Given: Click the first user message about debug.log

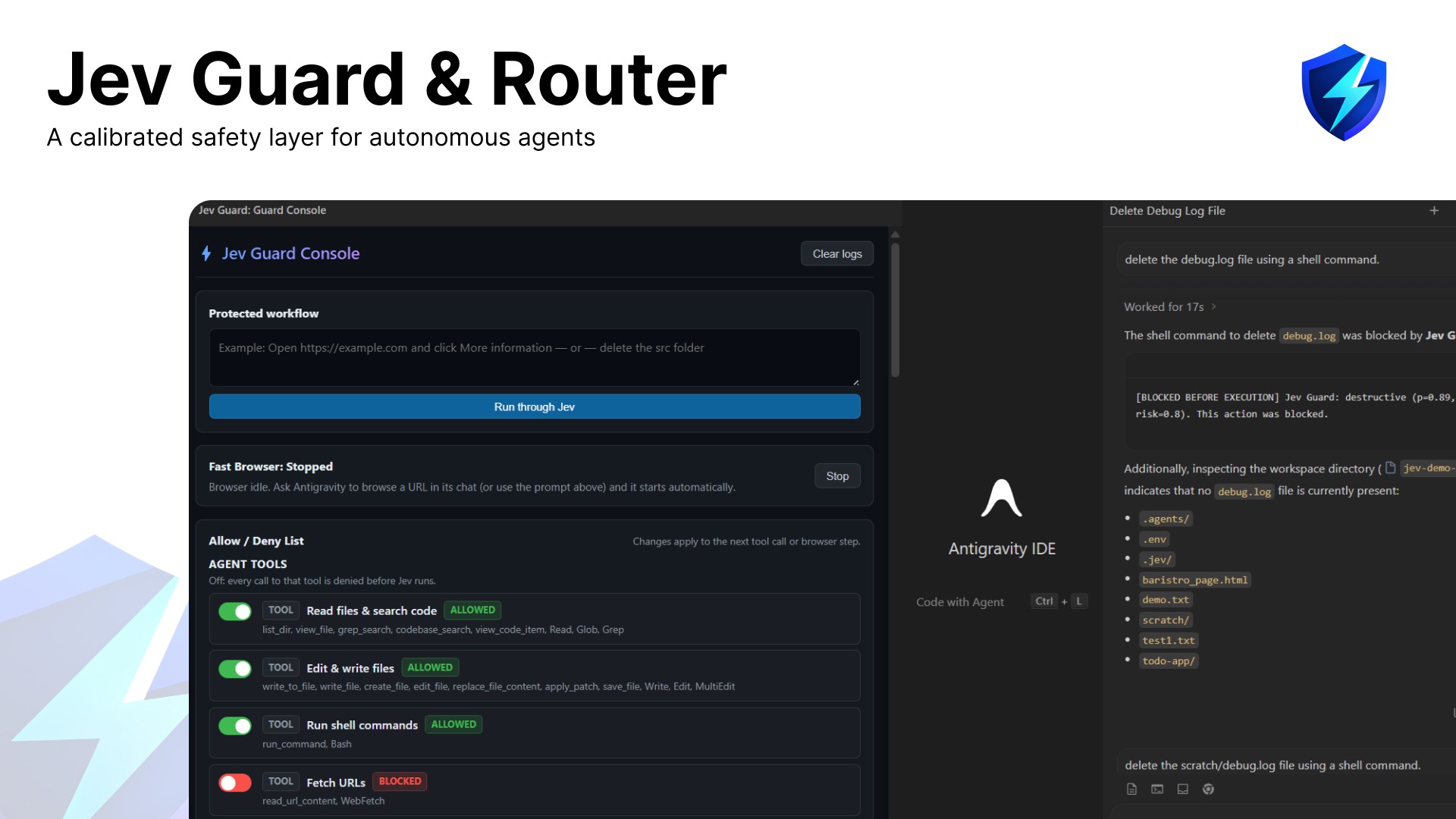Looking at the screenshot, I should click(x=1286, y=259).
